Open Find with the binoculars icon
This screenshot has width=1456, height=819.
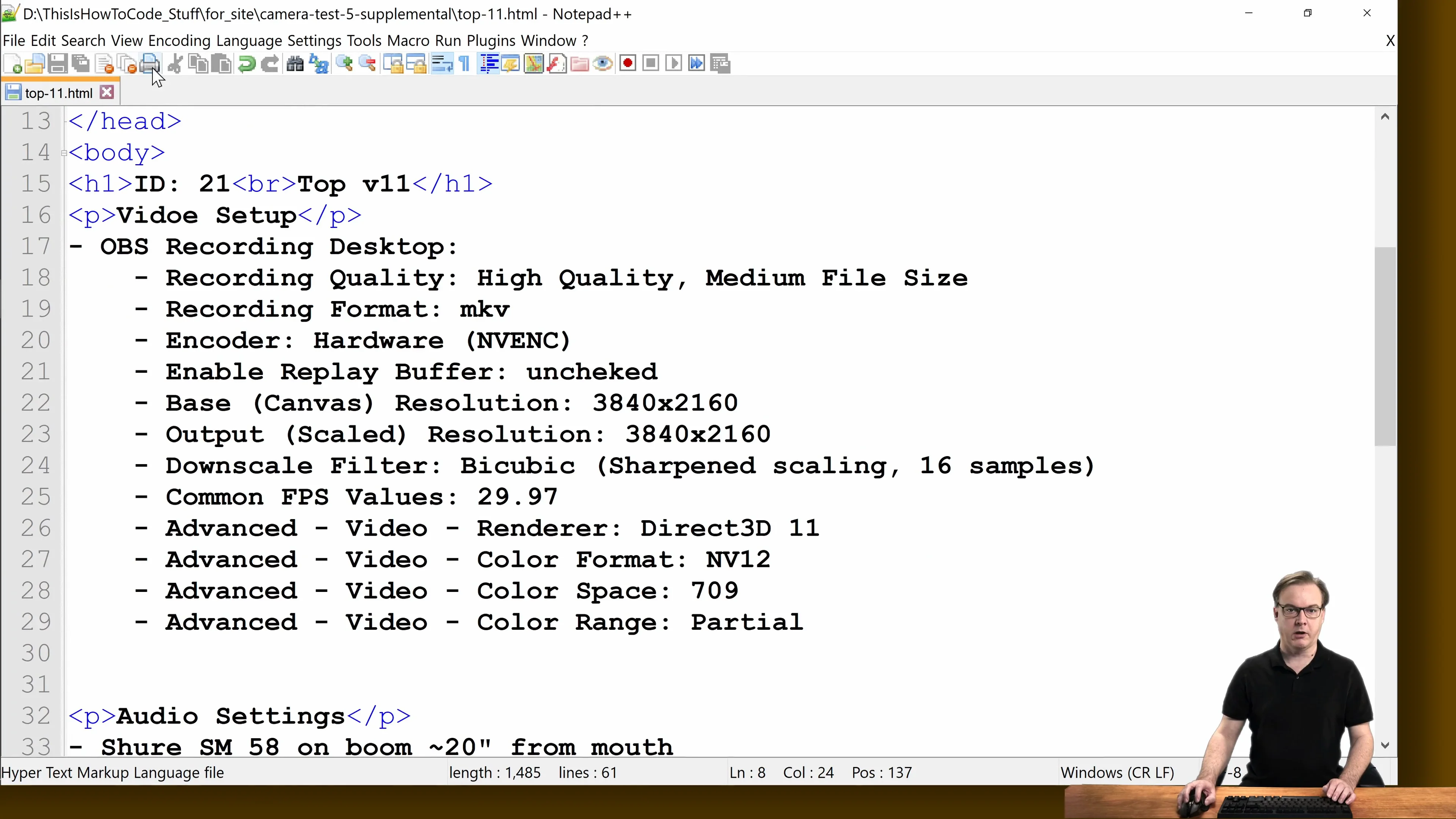[x=295, y=63]
